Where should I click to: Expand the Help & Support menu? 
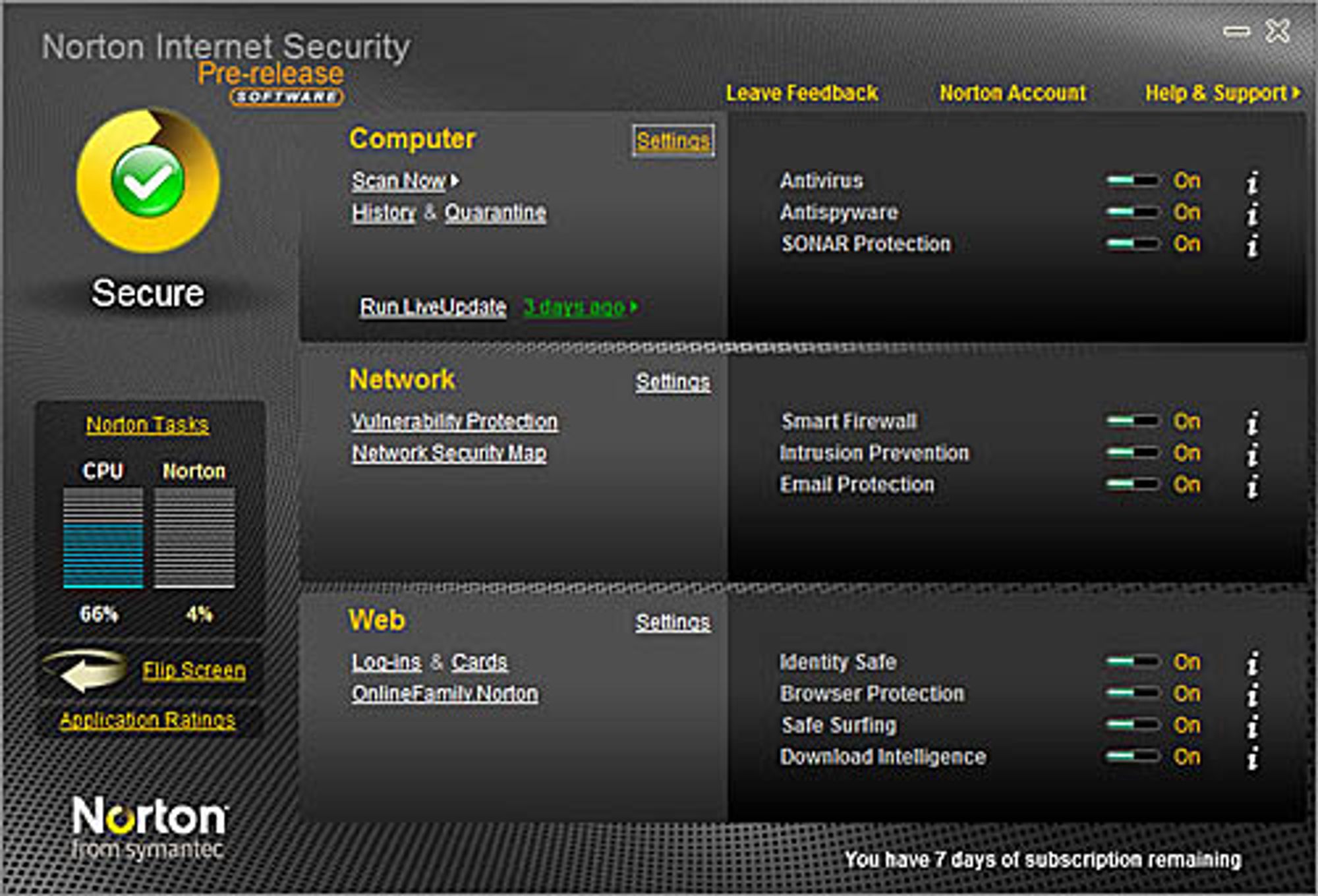pos(1222,93)
